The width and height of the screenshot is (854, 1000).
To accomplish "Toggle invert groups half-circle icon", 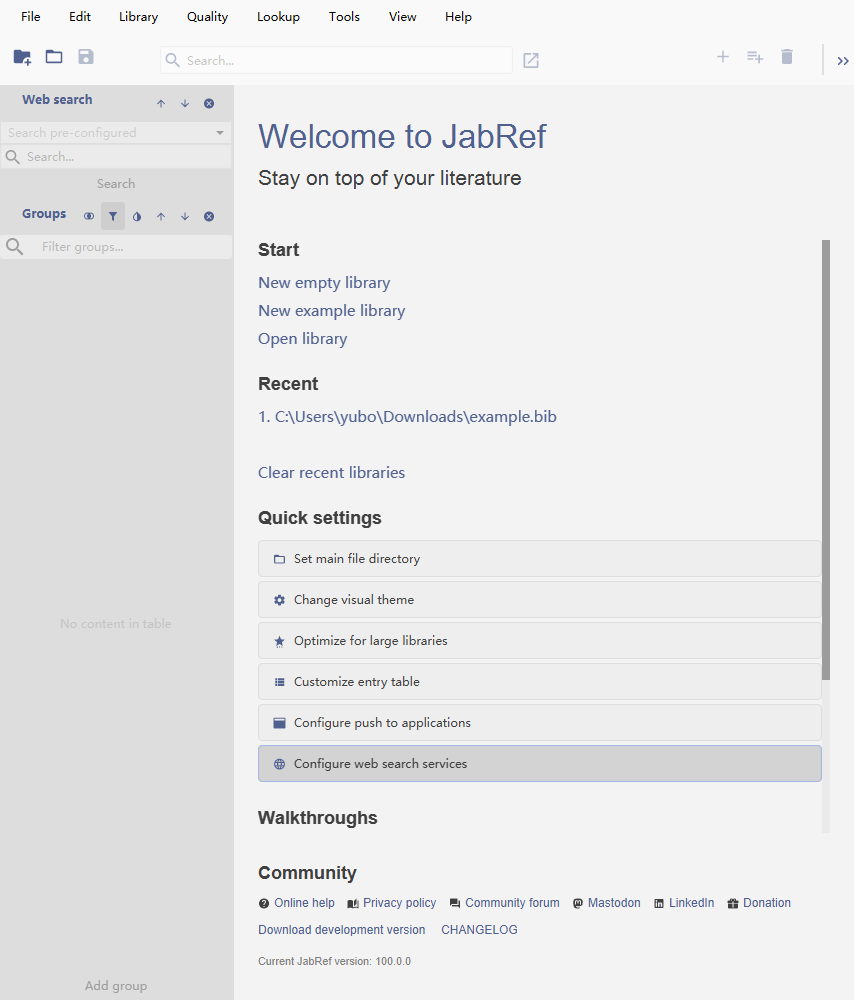I will tap(136, 216).
